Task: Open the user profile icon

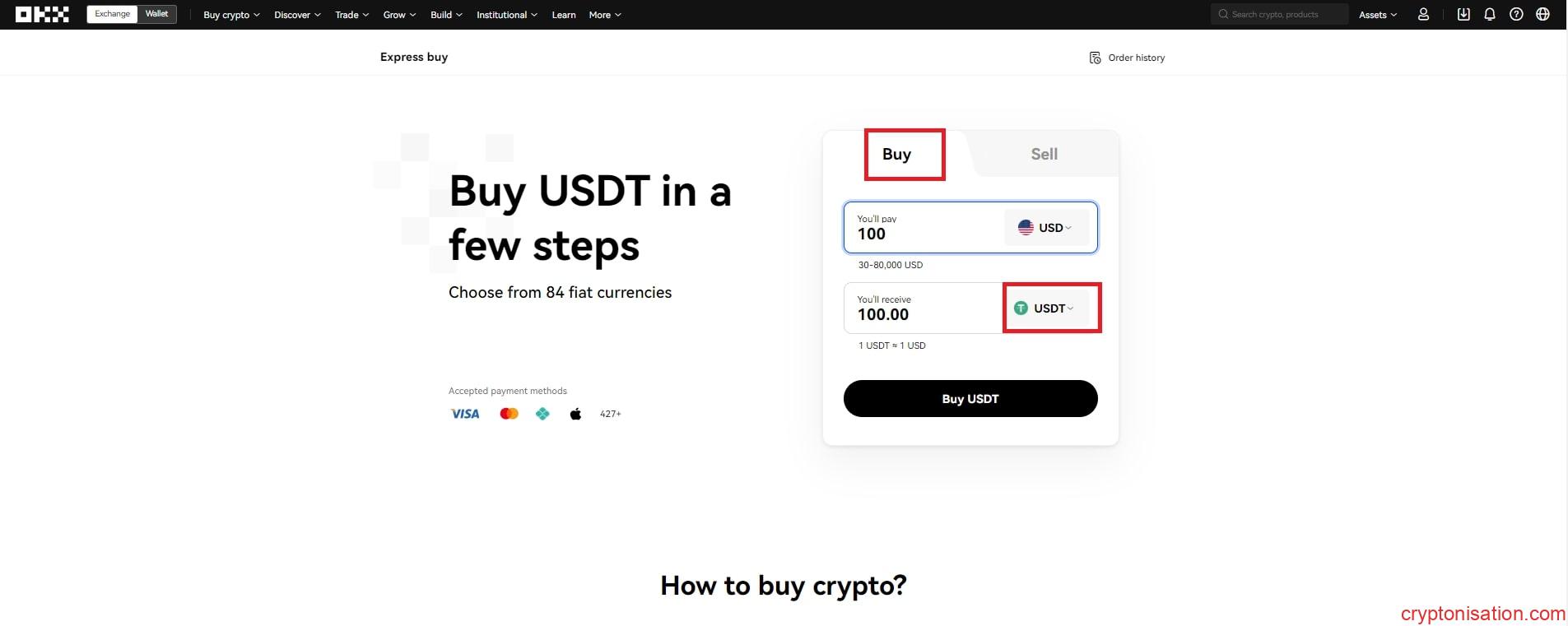Action: pos(1423,15)
